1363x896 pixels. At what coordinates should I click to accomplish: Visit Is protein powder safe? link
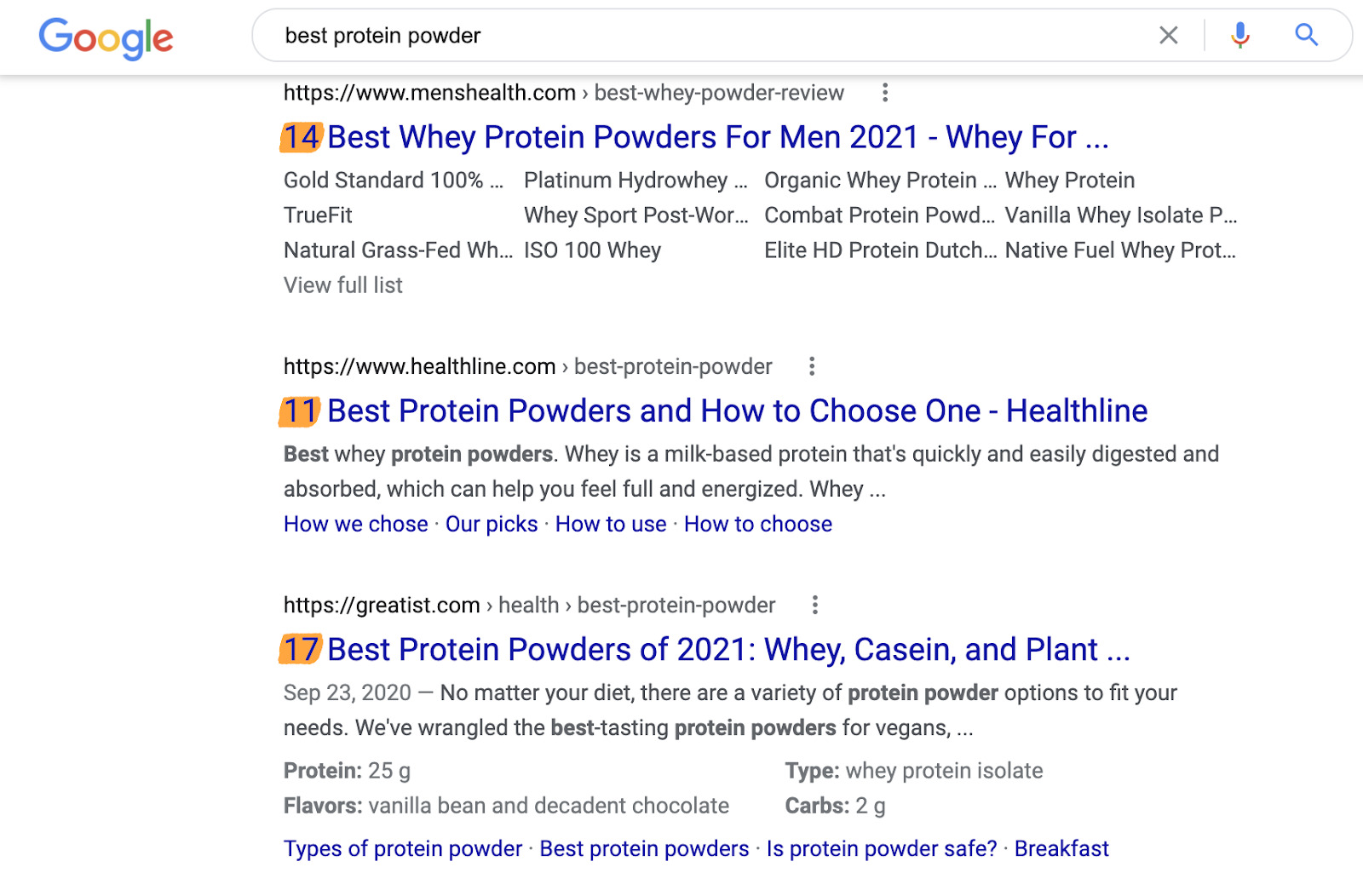(x=881, y=848)
